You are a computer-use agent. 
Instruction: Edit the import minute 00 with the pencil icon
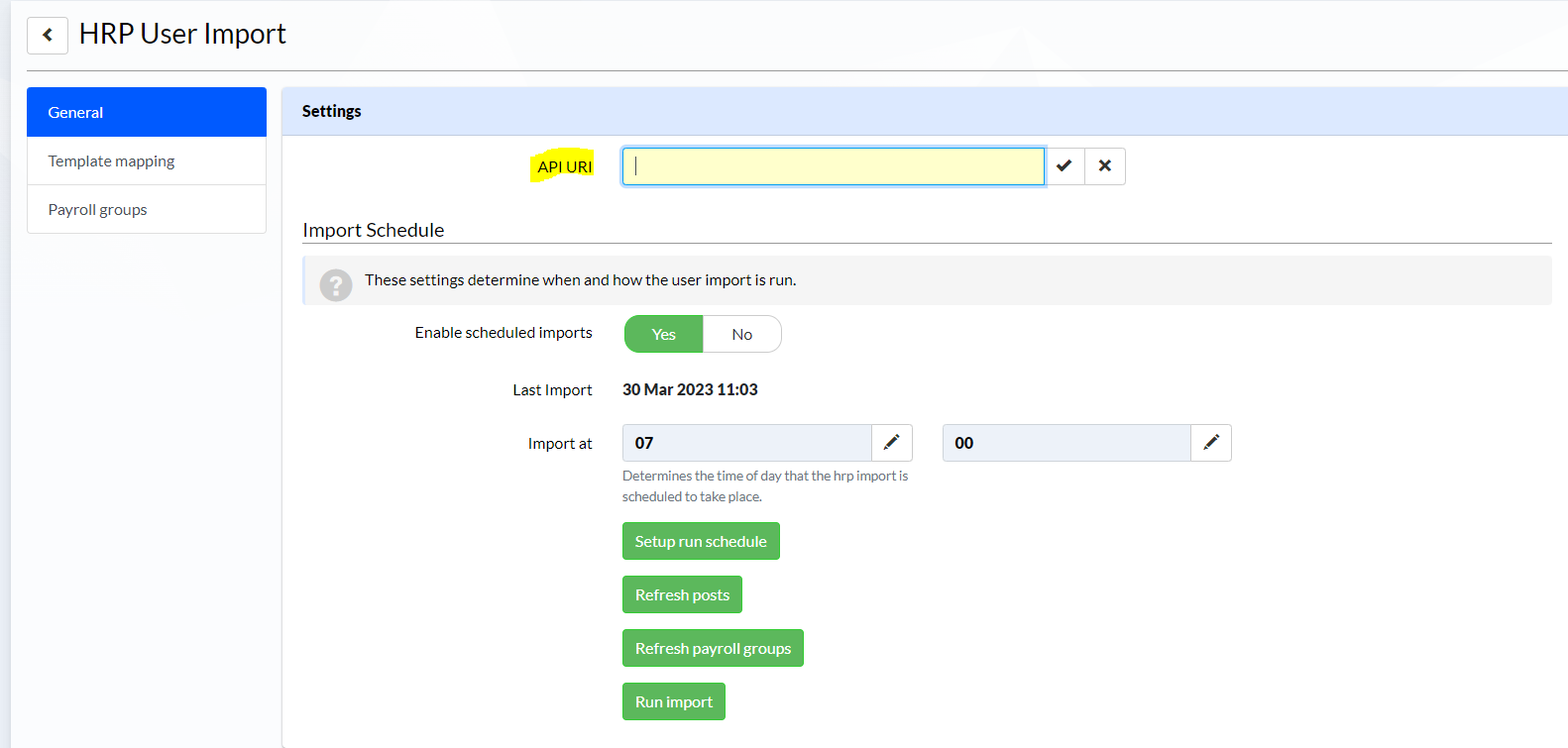(1211, 443)
